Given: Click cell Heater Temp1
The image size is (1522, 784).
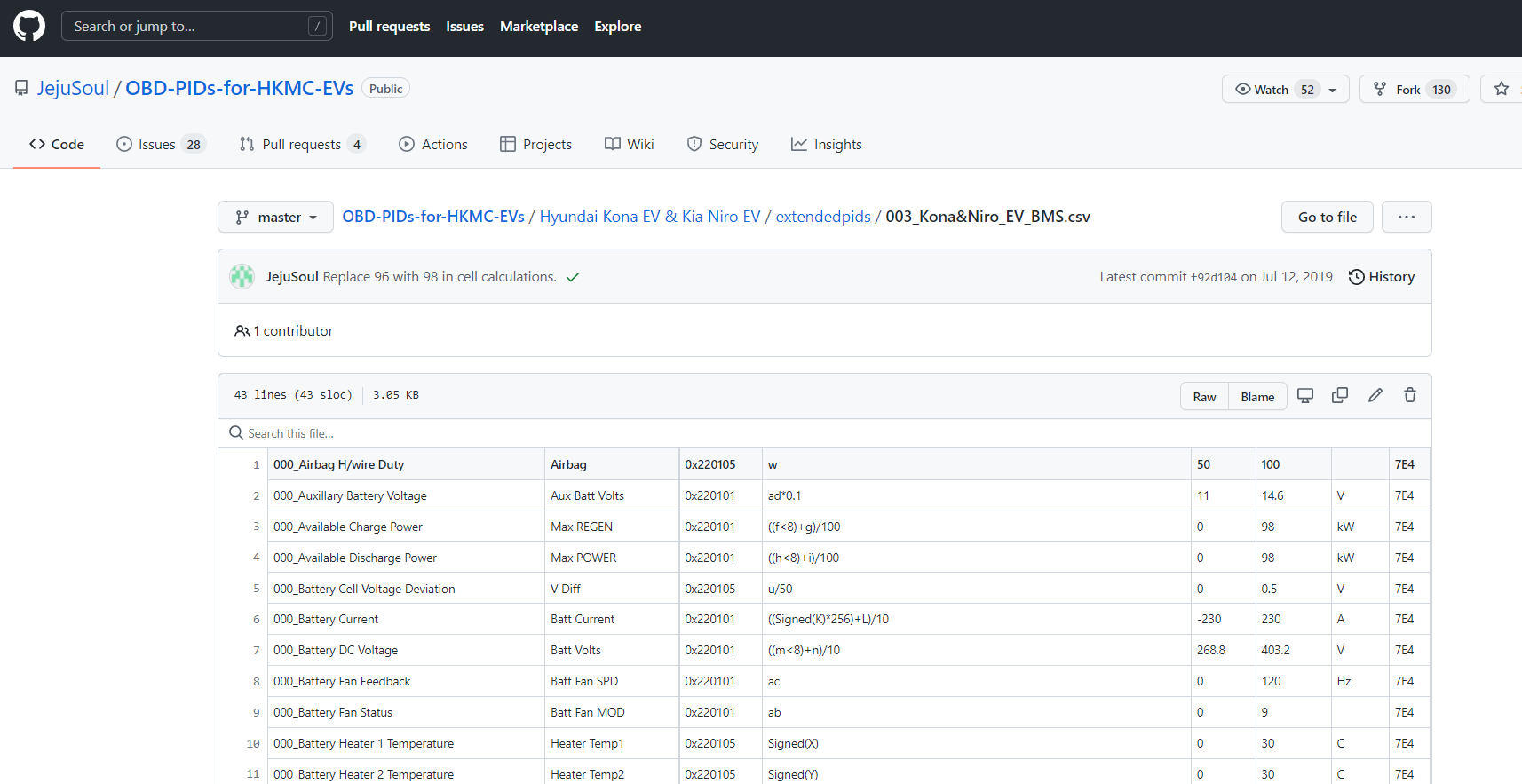Looking at the screenshot, I should click(x=612, y=743).
